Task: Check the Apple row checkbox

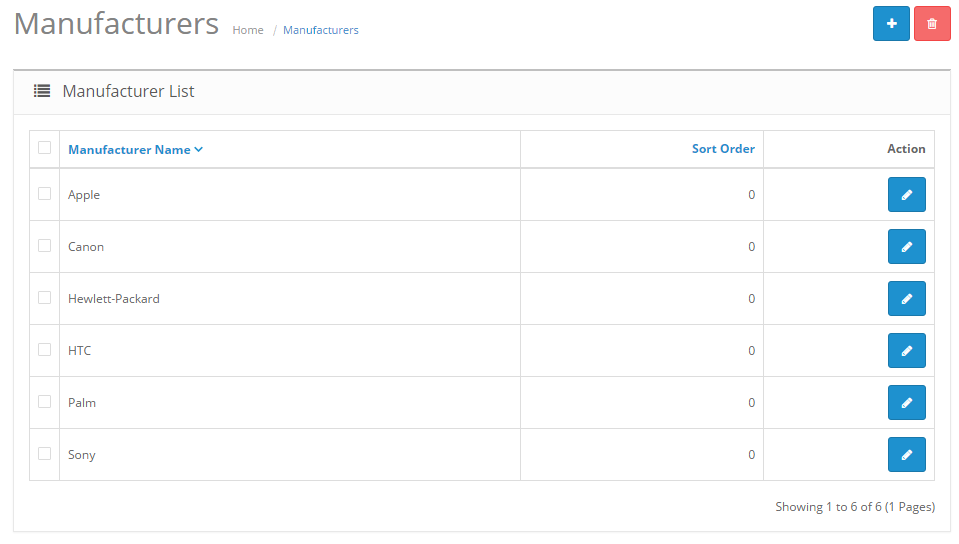Action: 44,194
